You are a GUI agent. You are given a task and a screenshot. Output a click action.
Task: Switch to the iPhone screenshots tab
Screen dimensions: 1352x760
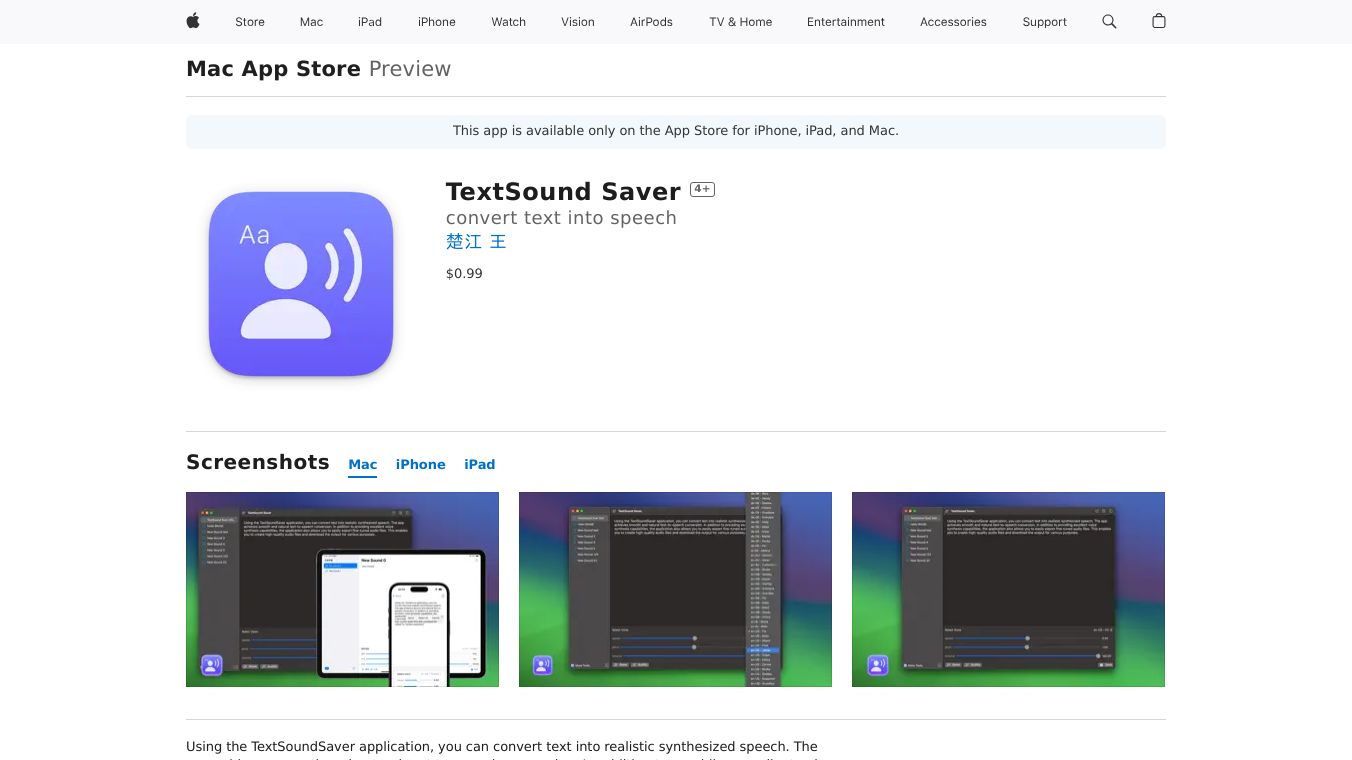click(421, 465)
